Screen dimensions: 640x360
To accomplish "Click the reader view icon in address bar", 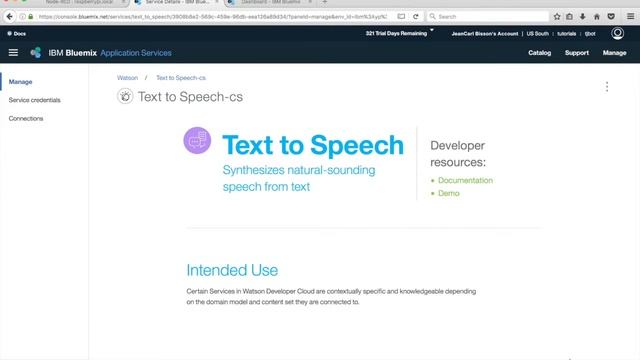I will coord(401,17).
